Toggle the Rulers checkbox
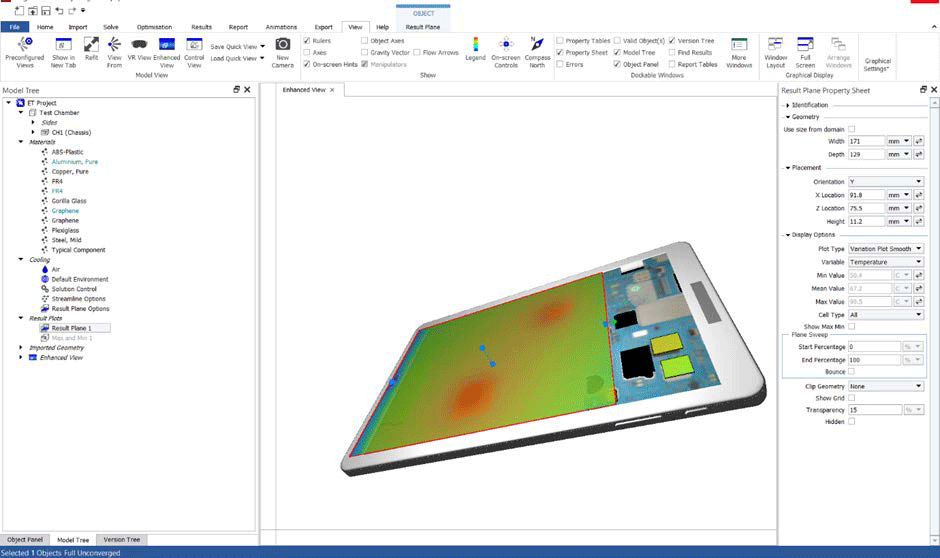Viewport: 940px width, 558px height. coord(306,41)
